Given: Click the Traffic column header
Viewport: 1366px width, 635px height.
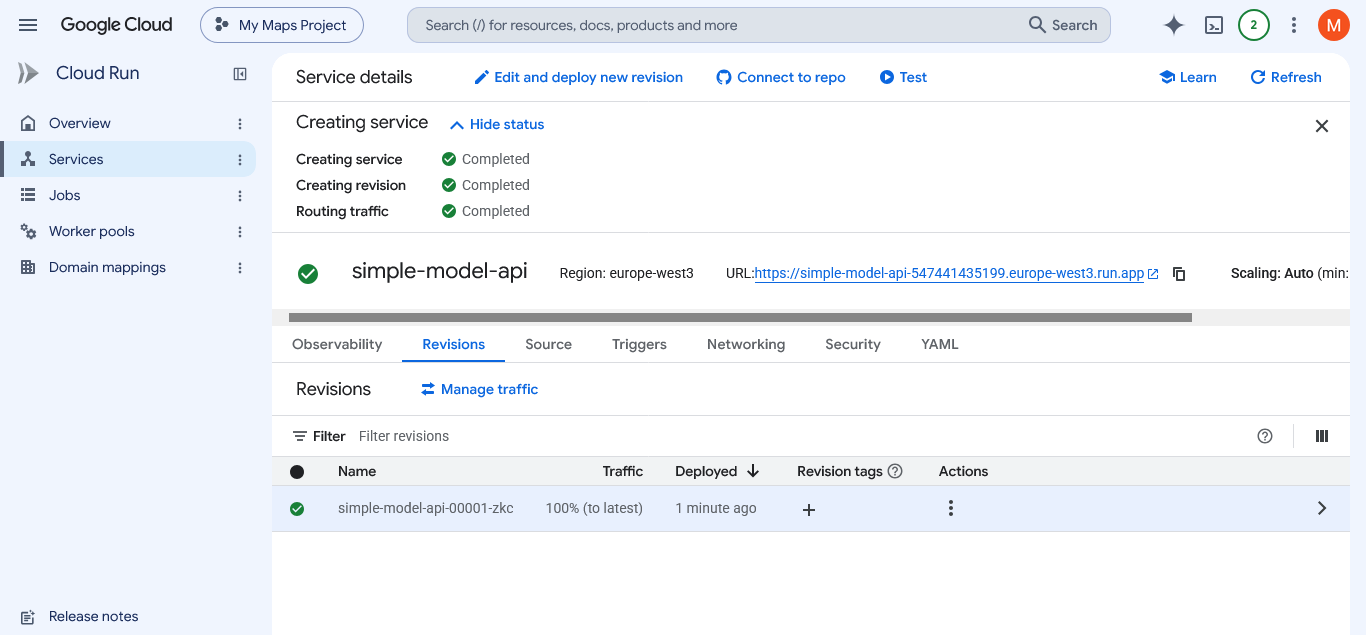Looking at the screenshot, I should click(x=623, y=471).
